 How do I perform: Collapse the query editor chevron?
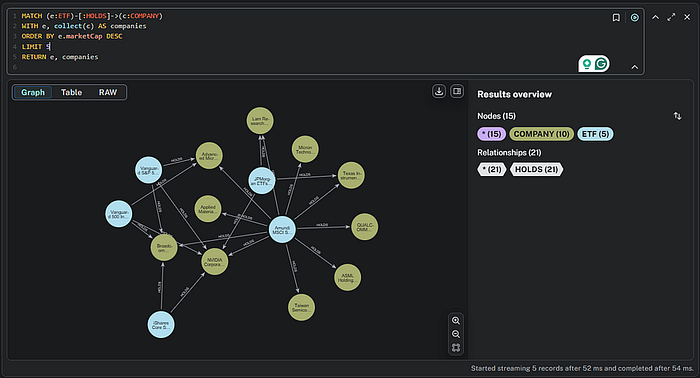634,67
